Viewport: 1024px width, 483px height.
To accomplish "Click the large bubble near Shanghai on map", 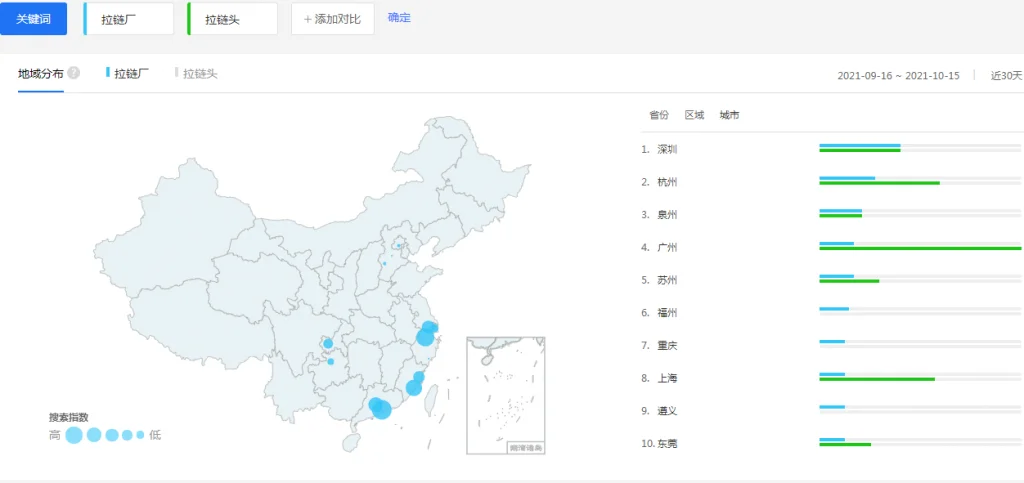I will (426, 337).
